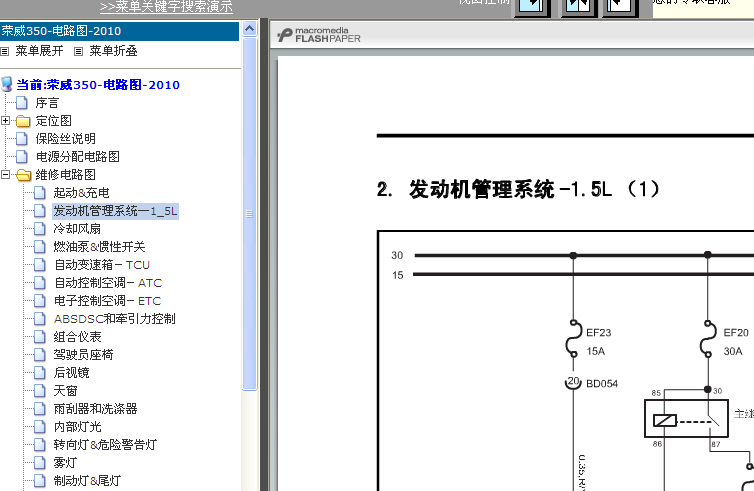Click the page icon beside 后视镜
Viewport: 754px width, 491px height.
(40, 373)
